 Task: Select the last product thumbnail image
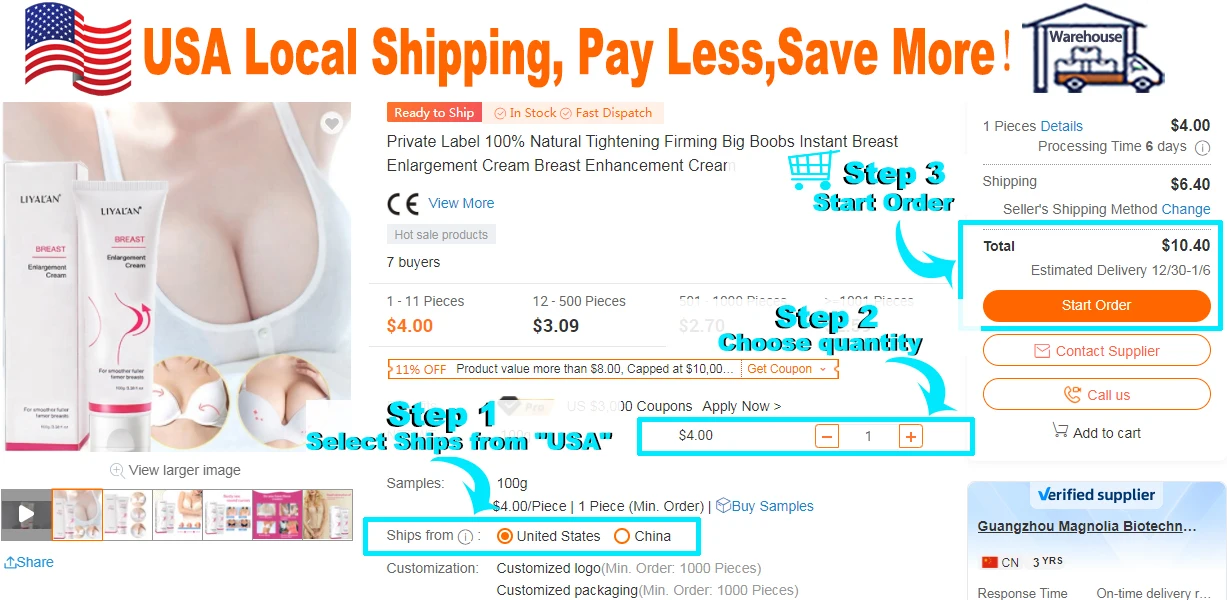coord(327,515)
